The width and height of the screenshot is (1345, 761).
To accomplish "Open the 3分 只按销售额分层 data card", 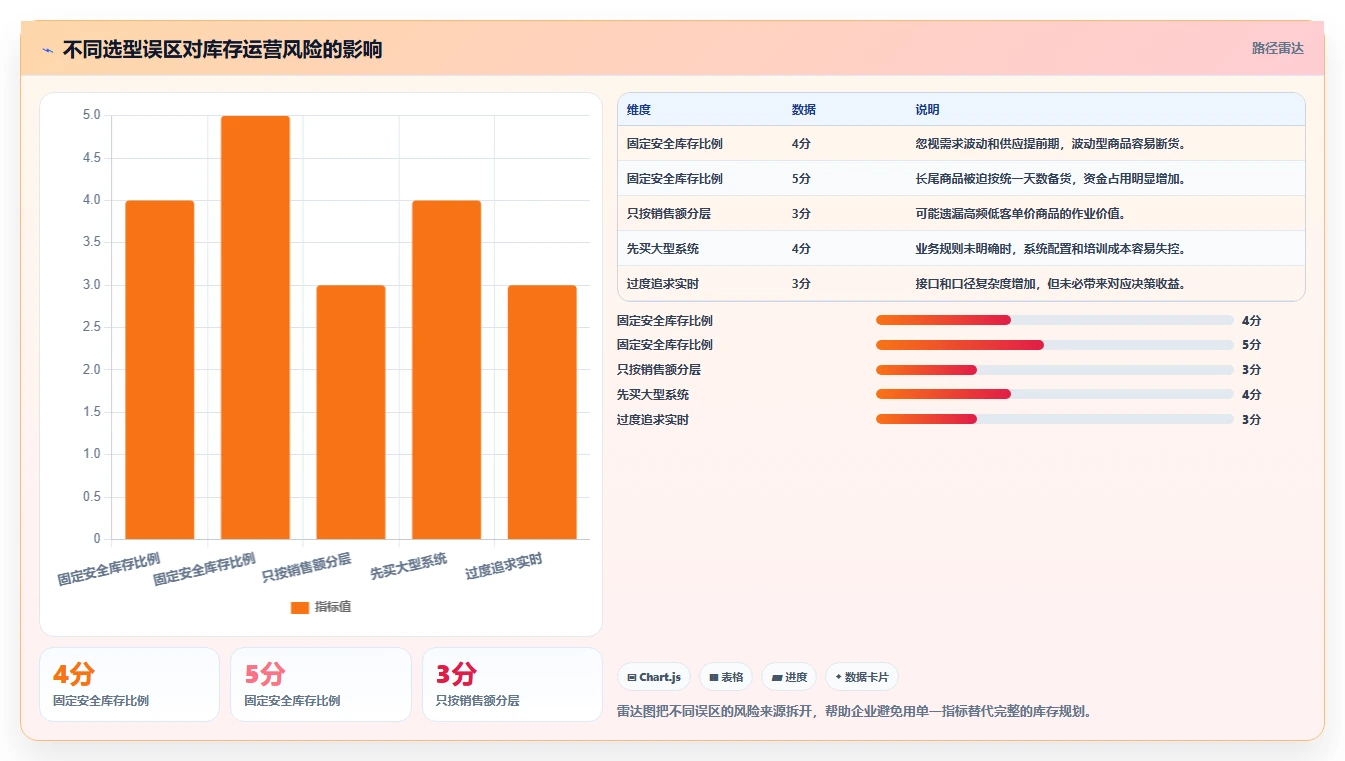I will coord(512,684).
